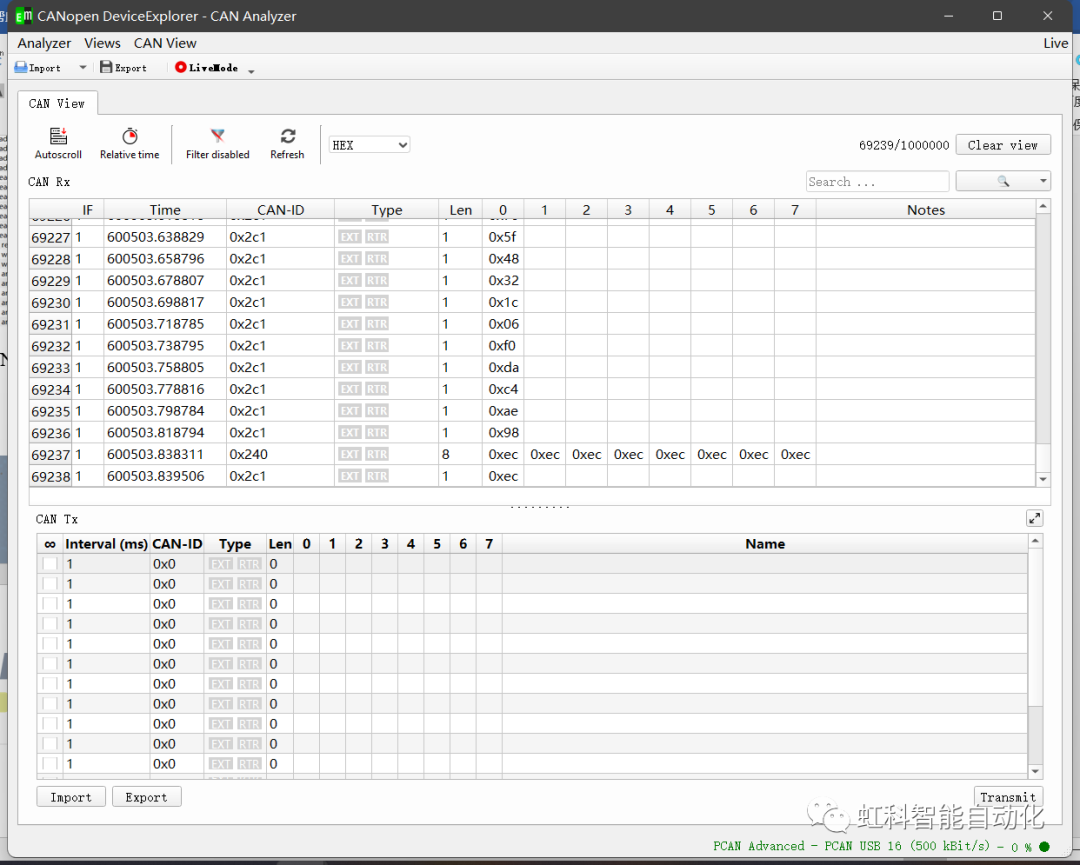Image resolution: width=1080 pixels, height=865 pixels.
Task: Click the Filter disabled funnel icon
Action: pyautogui.click(x=217, y=137)
